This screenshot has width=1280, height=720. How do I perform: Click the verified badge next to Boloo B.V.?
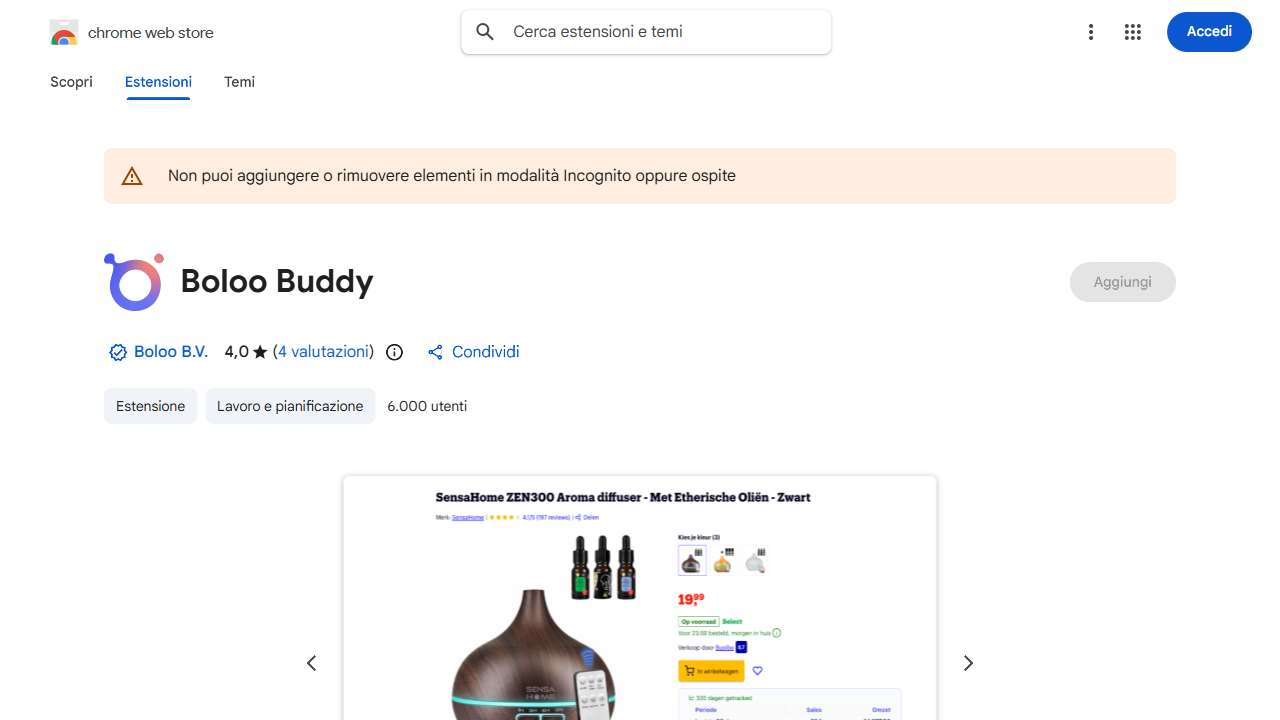(x=118, y=352)
